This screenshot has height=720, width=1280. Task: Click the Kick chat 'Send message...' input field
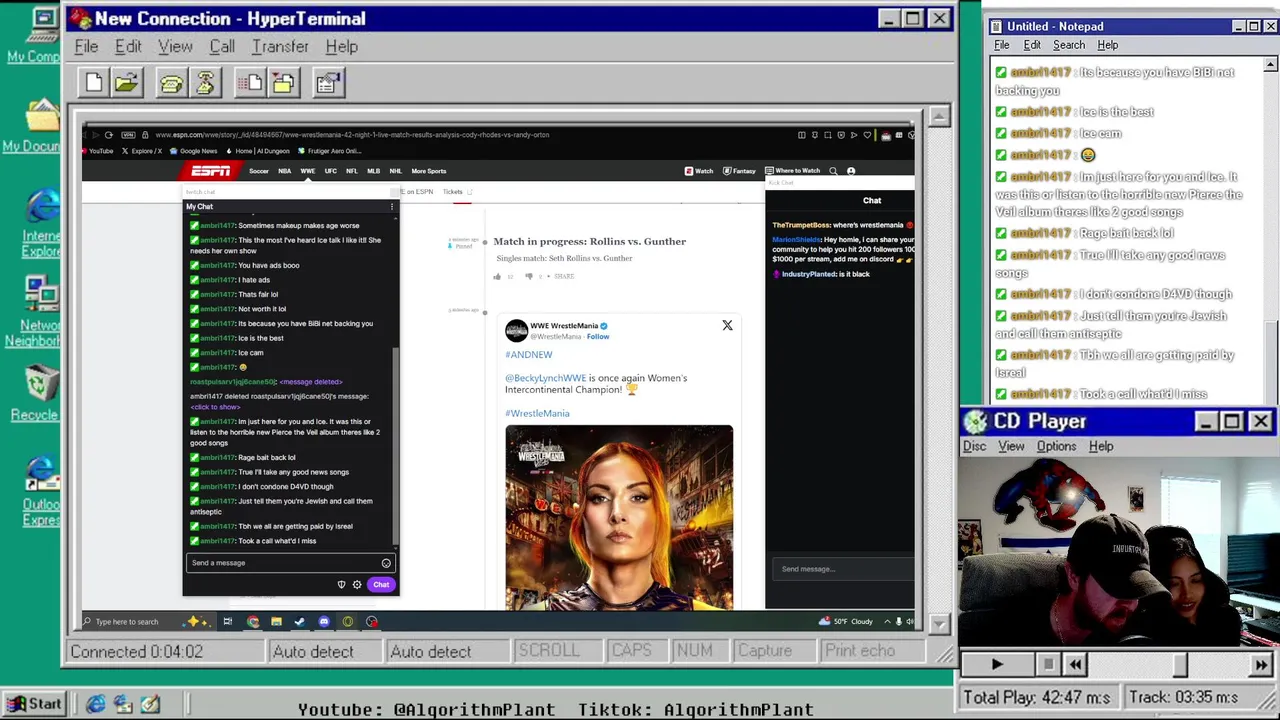pyautogui.click(x=842, y=569)
